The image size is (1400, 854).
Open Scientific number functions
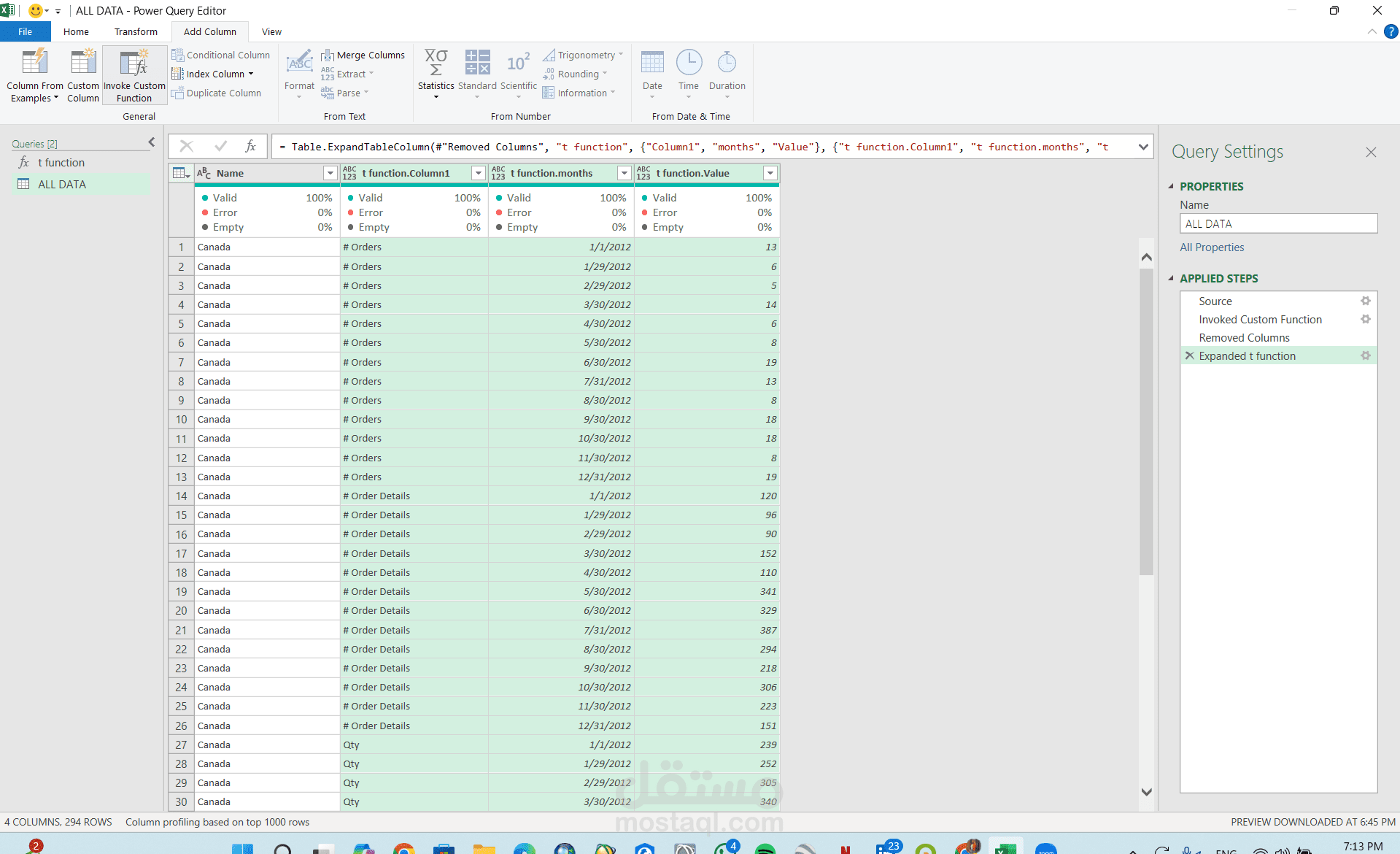pyautogui.click(x=518, y=74)
